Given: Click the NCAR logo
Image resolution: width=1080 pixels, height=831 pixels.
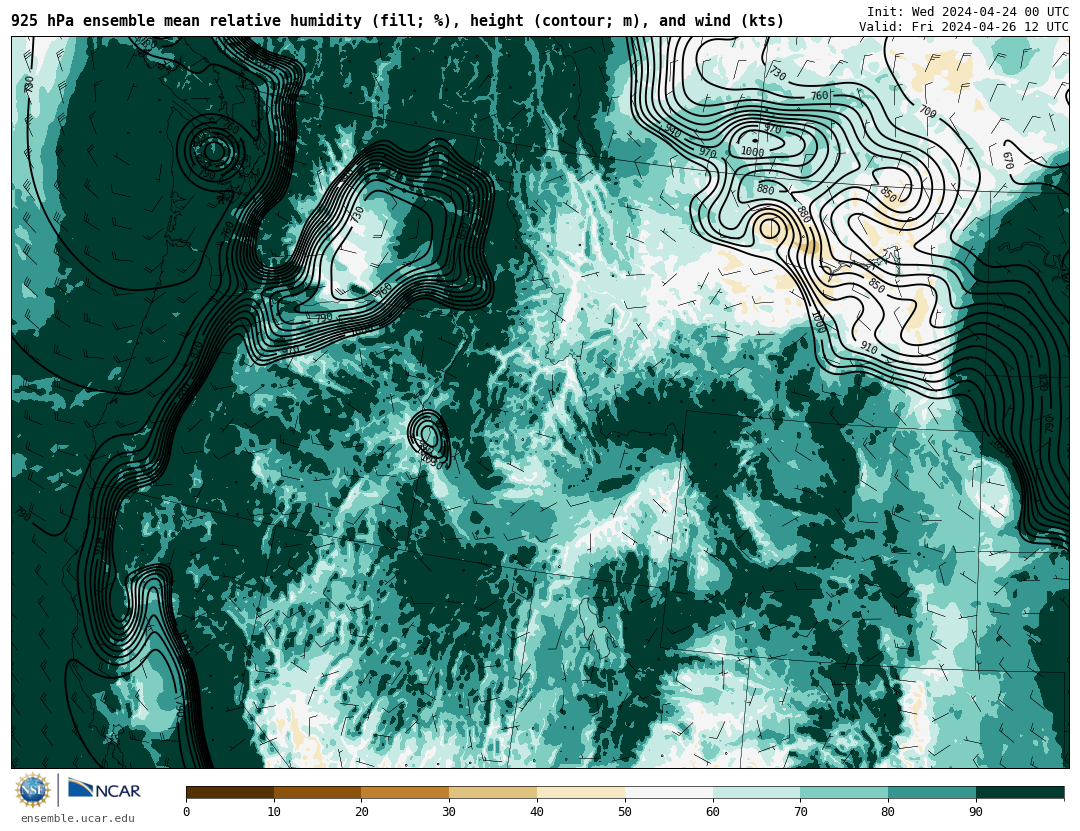Looking at the screenshot, I should pos(105,790).
